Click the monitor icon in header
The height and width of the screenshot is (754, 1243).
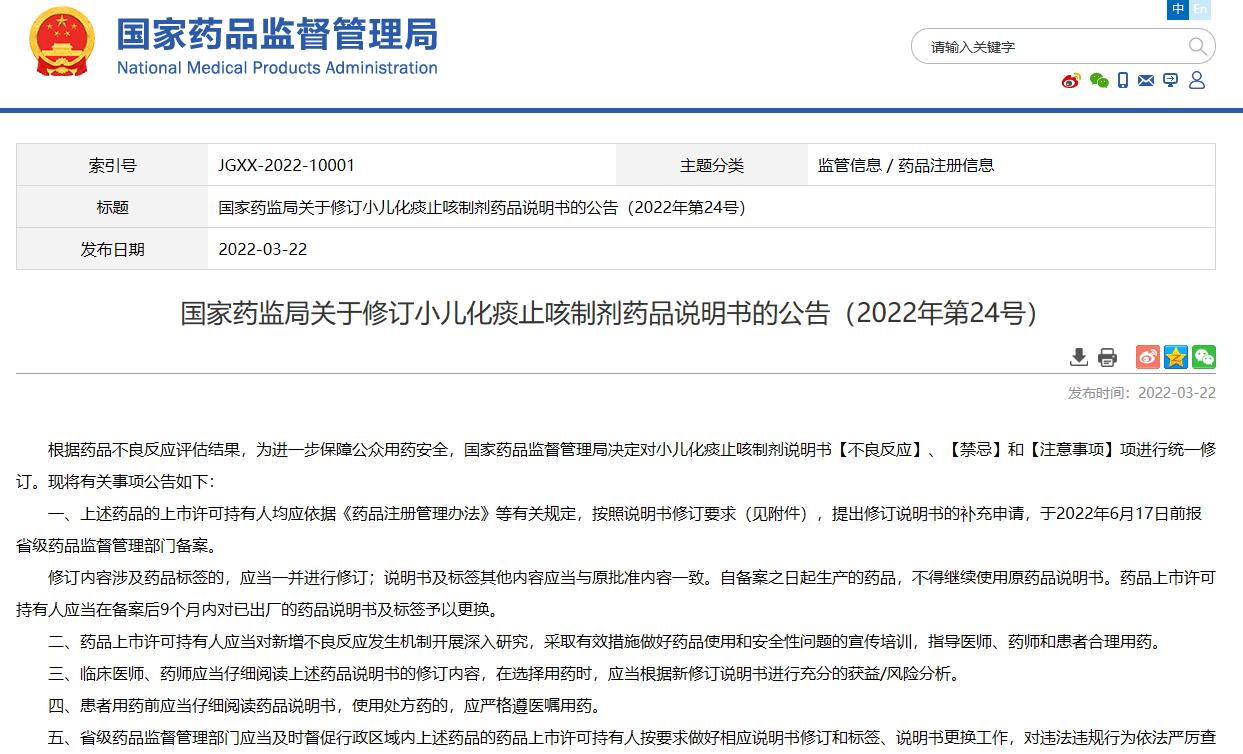[x=1170, y=81]
